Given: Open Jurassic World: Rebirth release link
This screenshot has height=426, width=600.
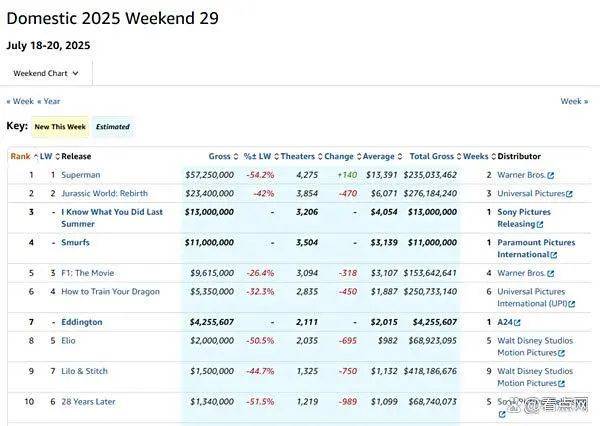Looking at the screenshot, I should (x=104, y=193).
